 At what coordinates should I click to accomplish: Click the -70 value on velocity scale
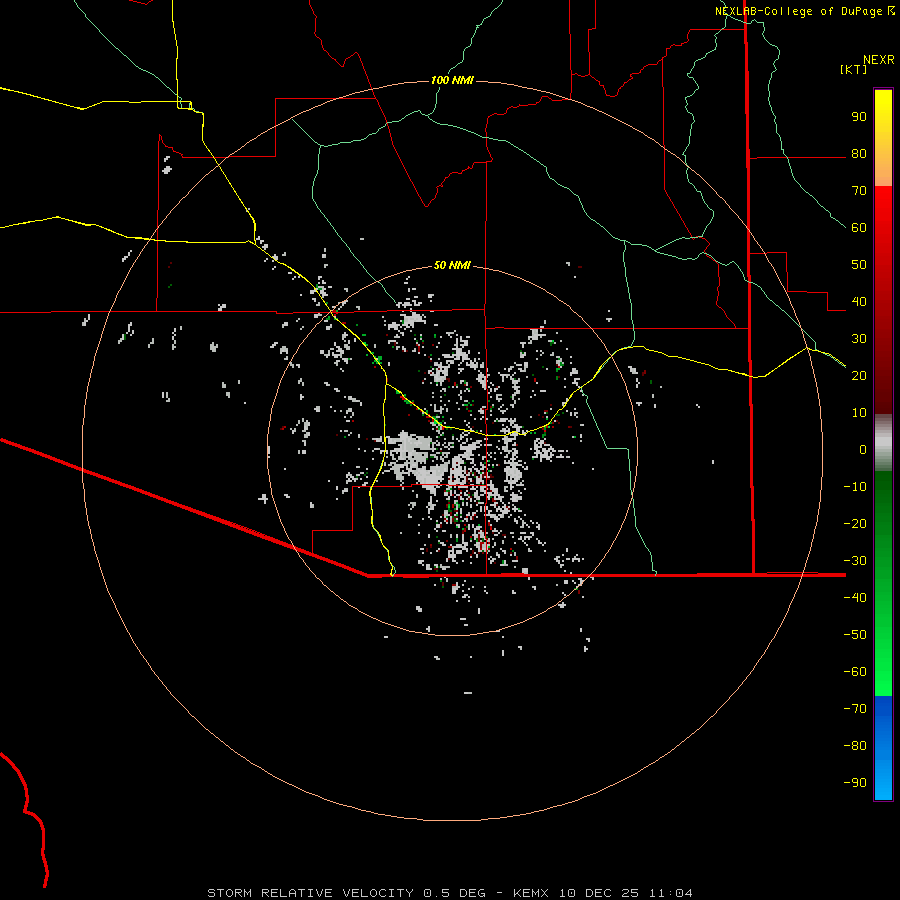pos(855,709)
